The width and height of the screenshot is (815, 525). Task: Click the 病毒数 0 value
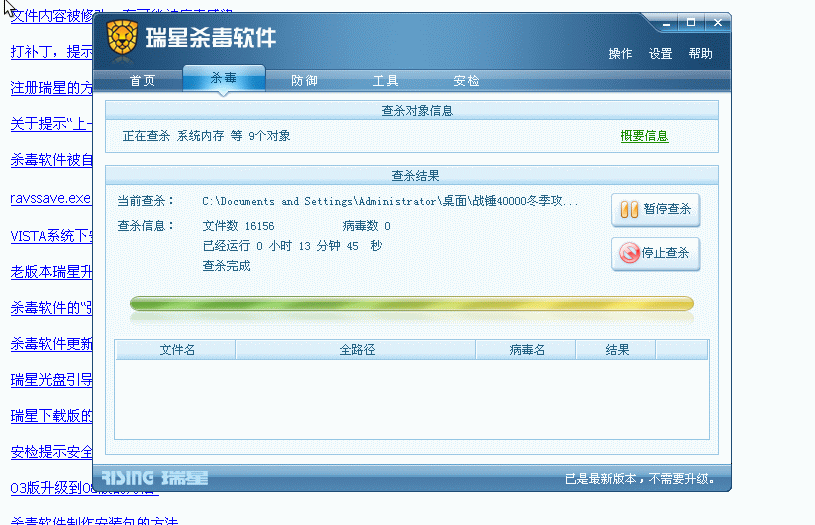pos(366,226)
